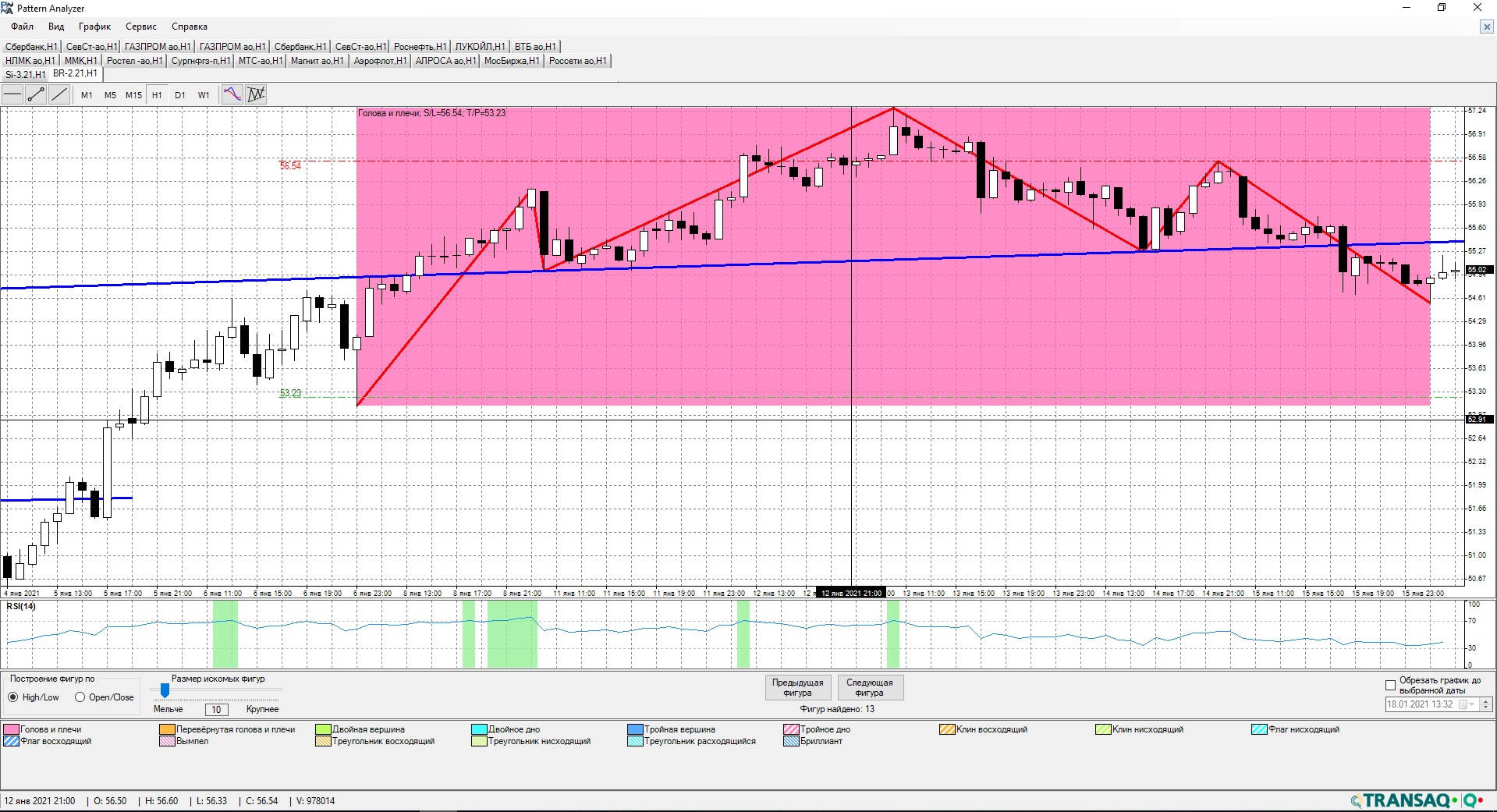The height and width of the screenshot is (812, 1497).
Task: Toggle the RSI indicator curve icon
Action: click(x=232, y=95)
